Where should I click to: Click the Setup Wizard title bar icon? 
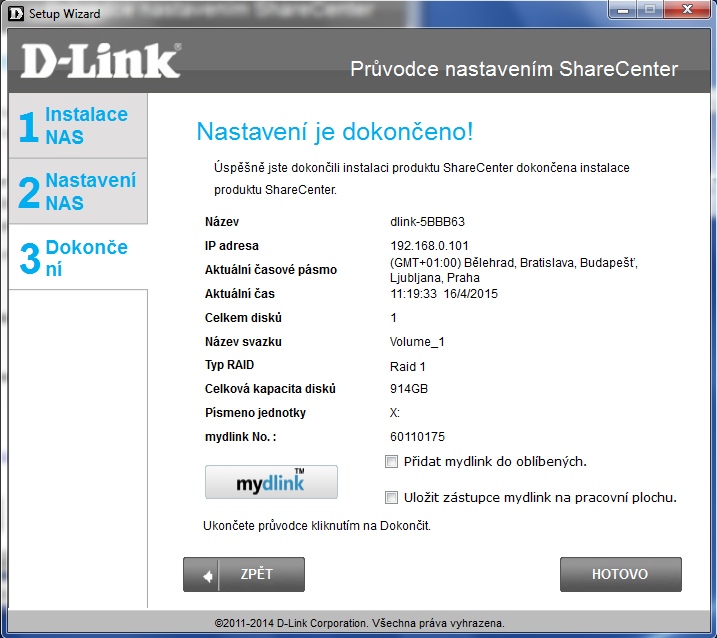pos(16,13)
